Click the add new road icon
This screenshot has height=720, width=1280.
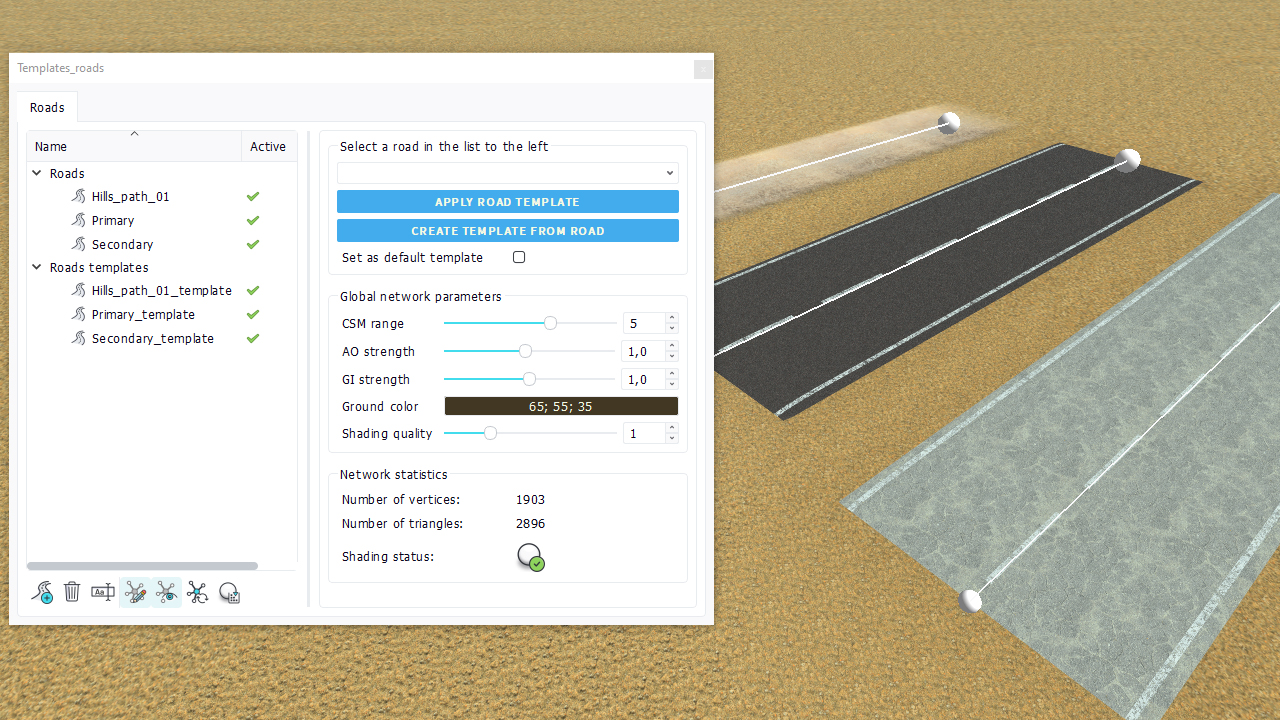(x=42, y=593)
